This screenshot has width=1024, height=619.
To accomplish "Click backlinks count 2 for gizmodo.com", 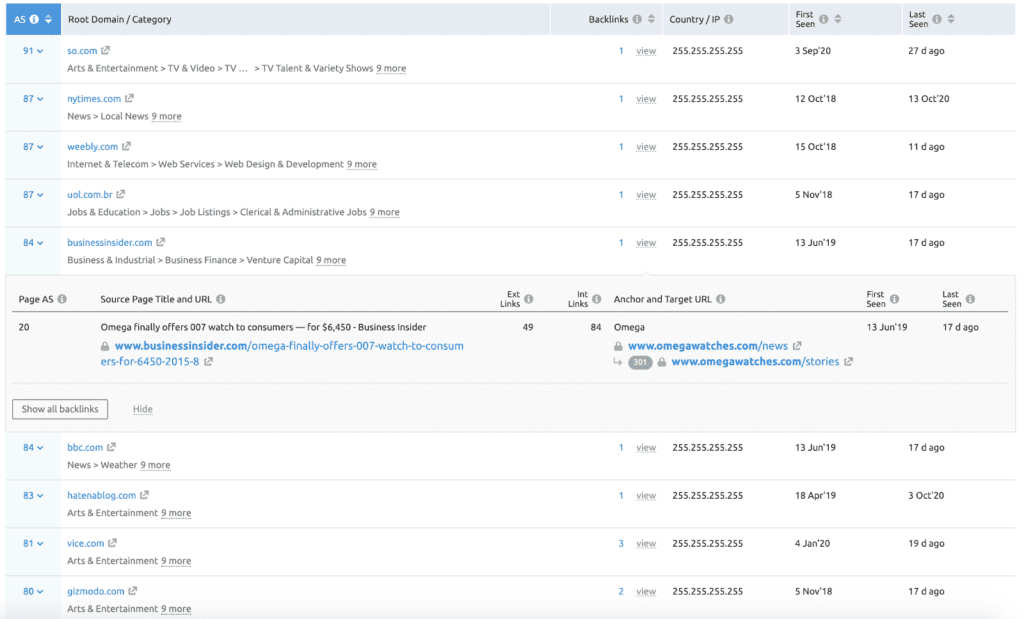I will (621, 591).
